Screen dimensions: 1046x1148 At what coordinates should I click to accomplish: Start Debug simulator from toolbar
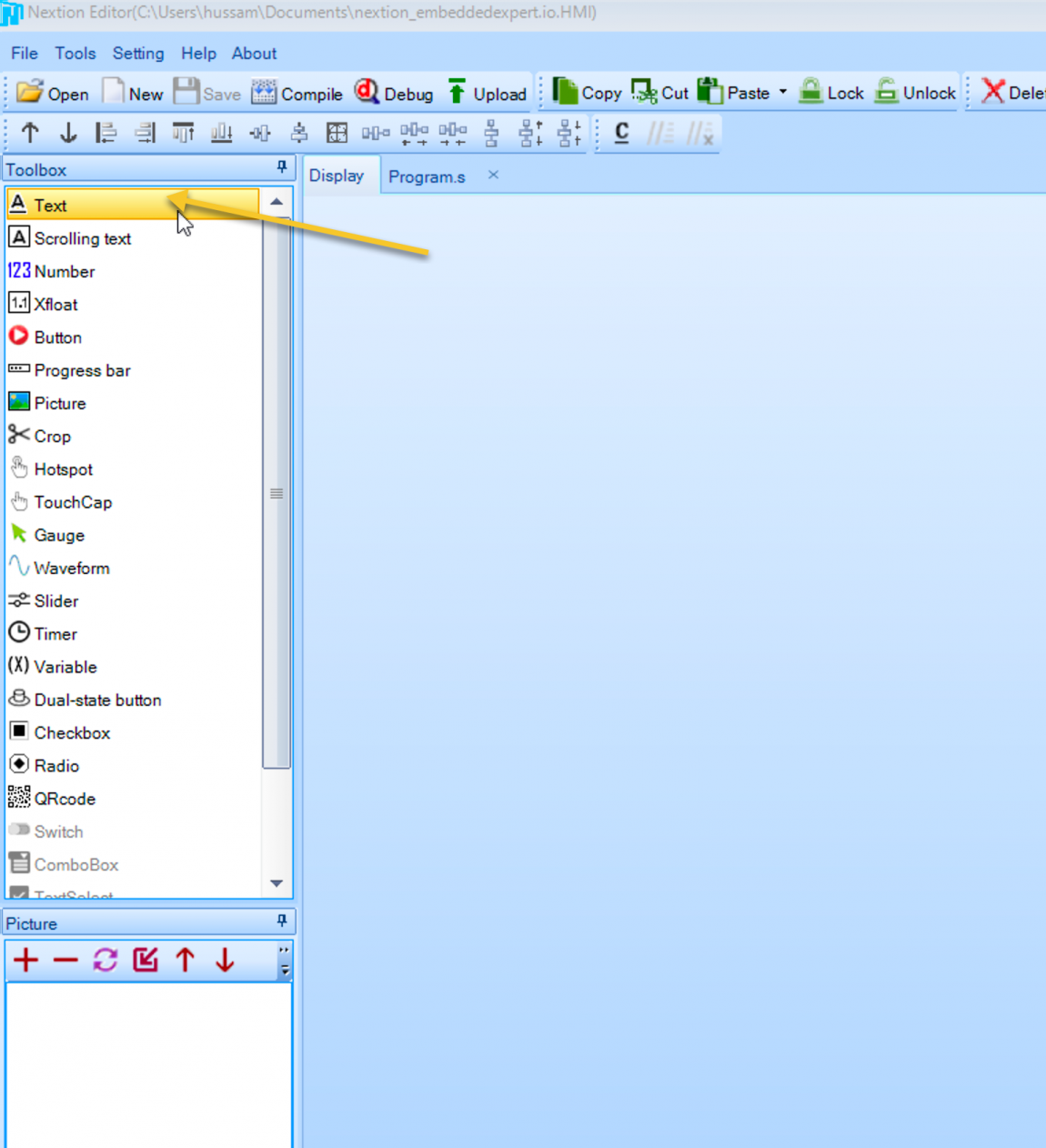[367, 93]
